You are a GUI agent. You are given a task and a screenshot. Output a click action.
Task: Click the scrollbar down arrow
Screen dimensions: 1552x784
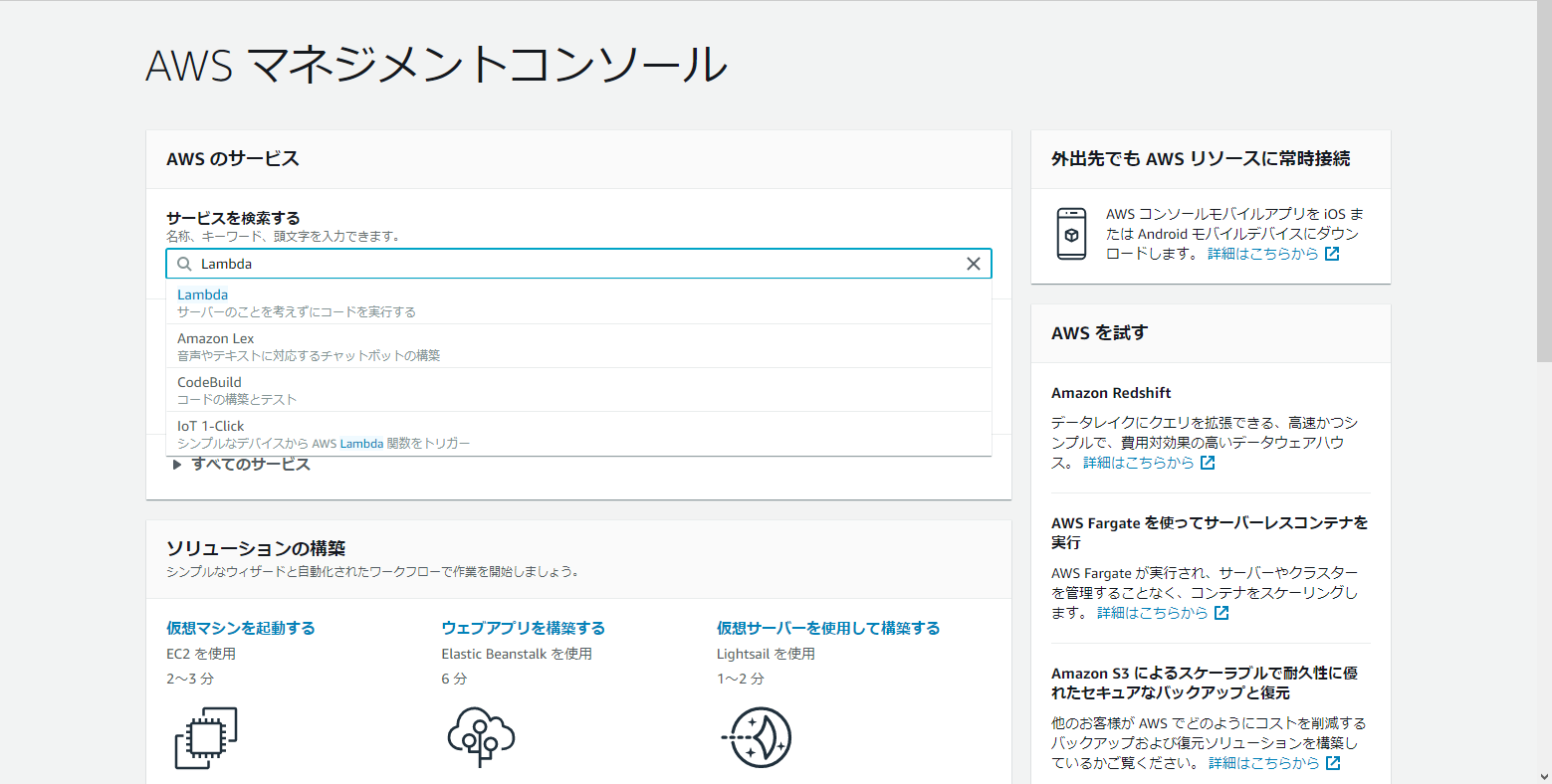pyautogui.click(x=1544, y=775)
